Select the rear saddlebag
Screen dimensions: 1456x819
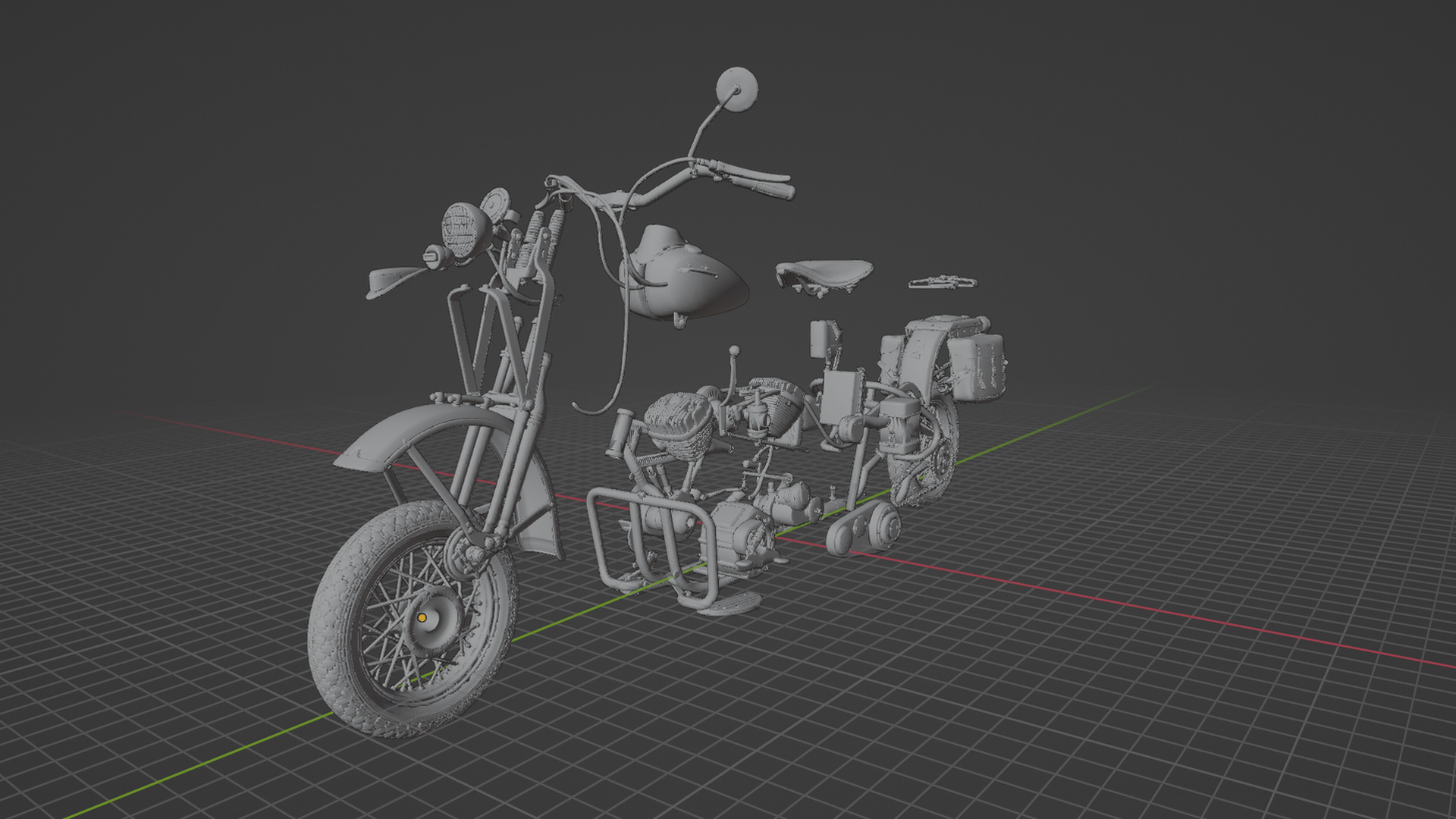point(977,366)
